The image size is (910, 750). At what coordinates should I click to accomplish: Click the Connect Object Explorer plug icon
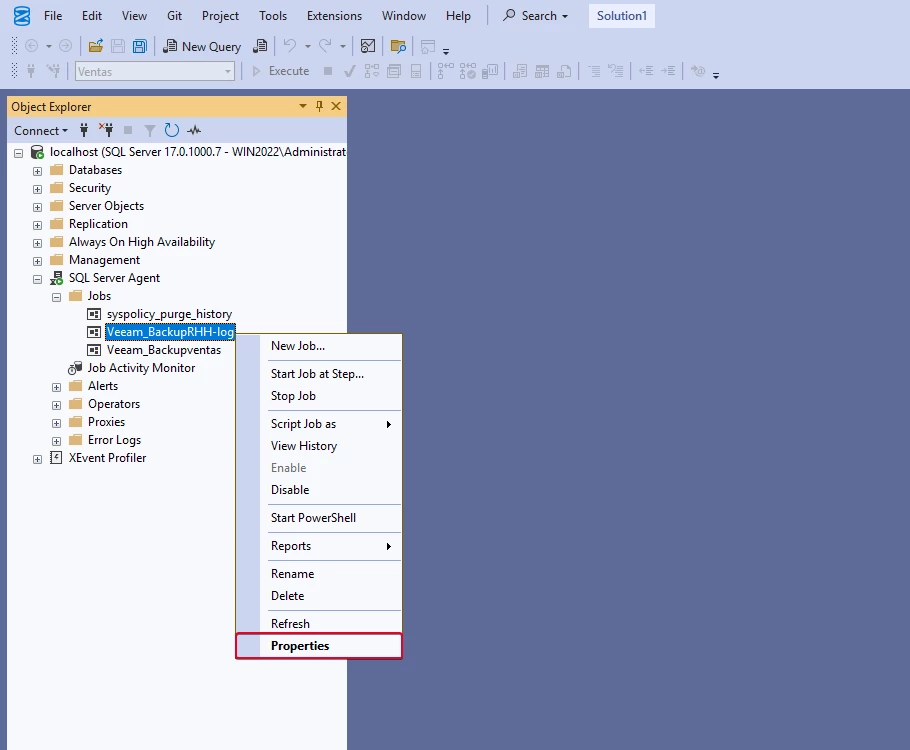pos(84,130)
